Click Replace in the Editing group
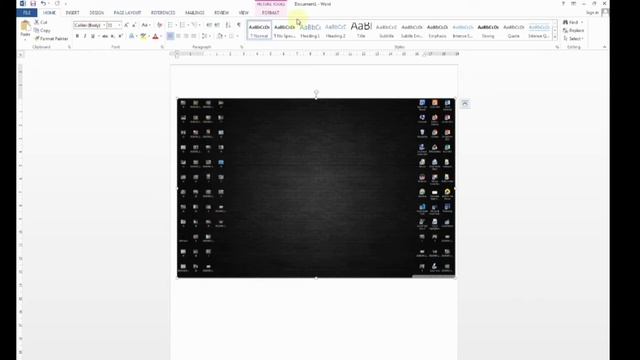 573,30
